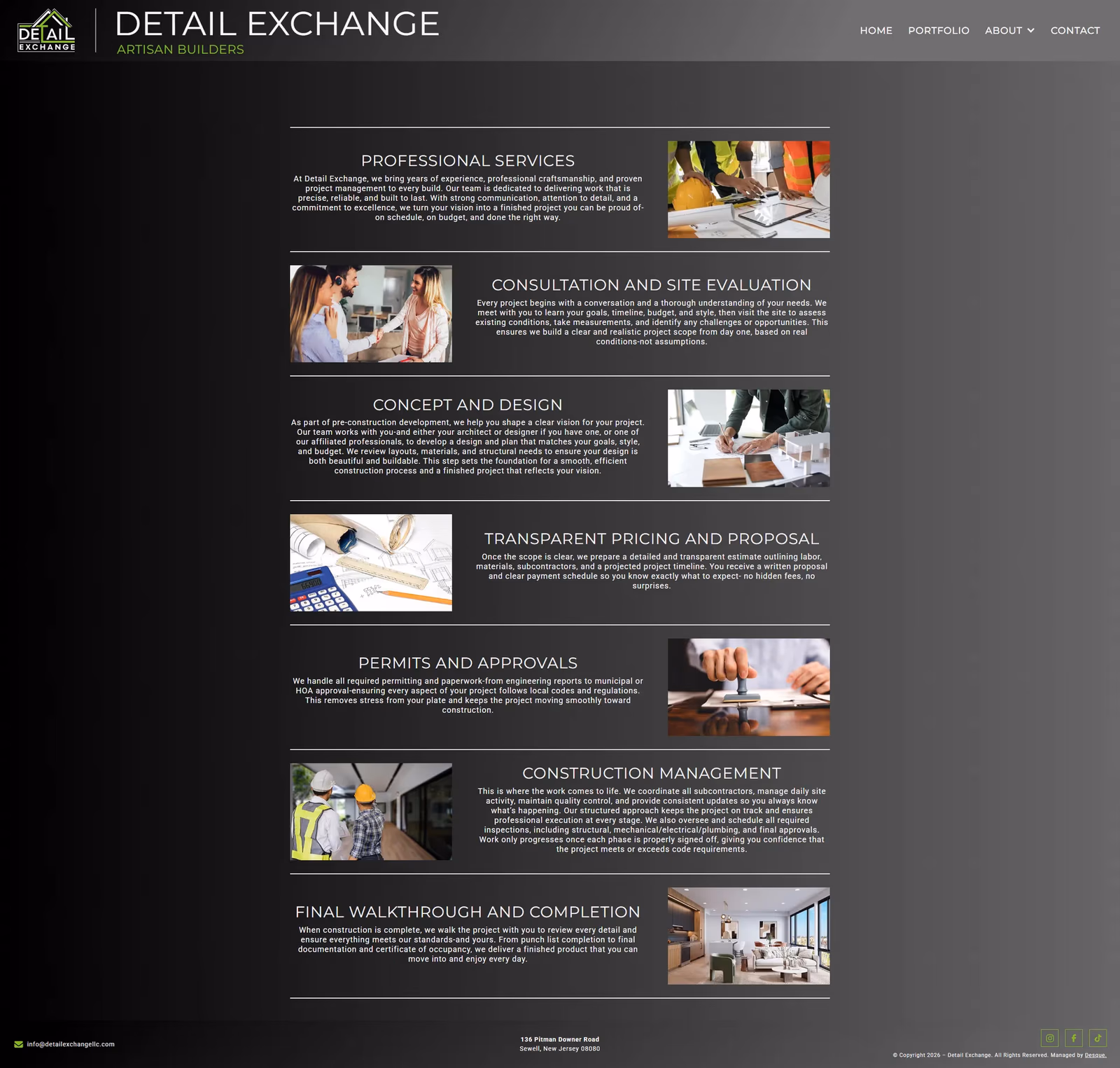Follow the Desque link in the footer
1120x1068 pixels.
pyautogui.click(x=1095, y=1055)
